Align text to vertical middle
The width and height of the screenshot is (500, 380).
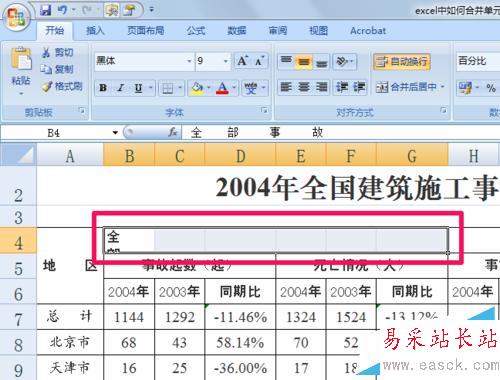pos(304,61)
